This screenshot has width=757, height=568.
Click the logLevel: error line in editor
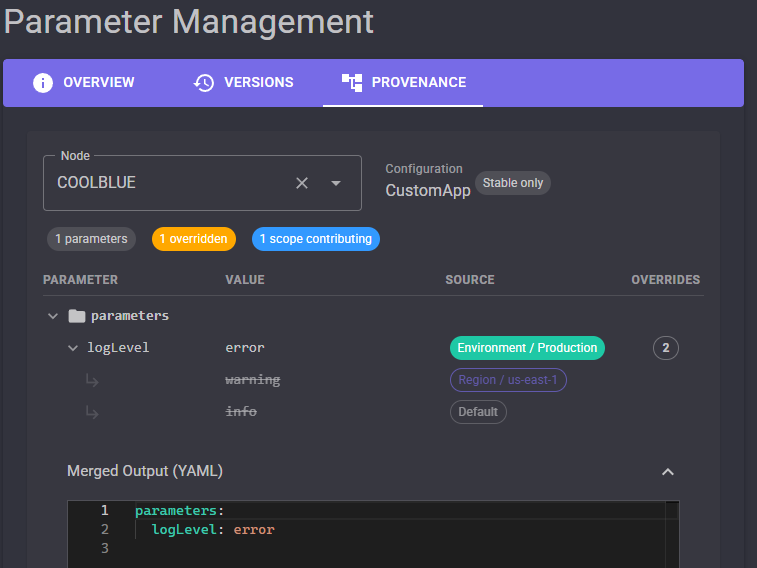[213, 530]
